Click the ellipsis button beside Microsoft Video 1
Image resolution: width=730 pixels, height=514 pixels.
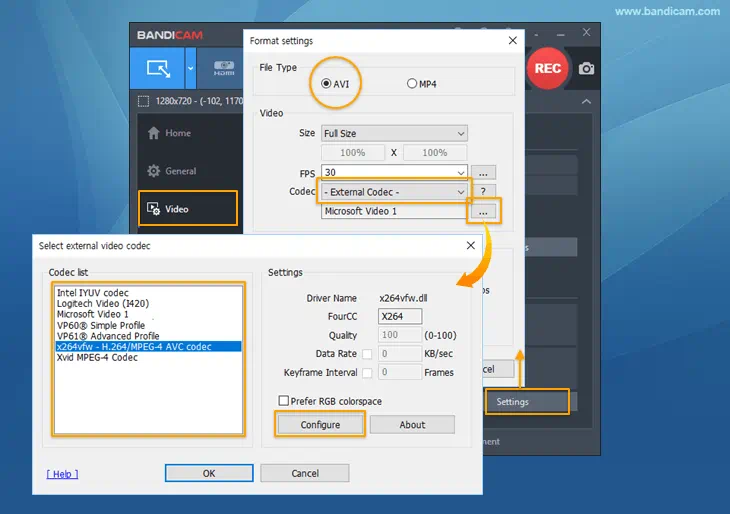pos(483,211)
